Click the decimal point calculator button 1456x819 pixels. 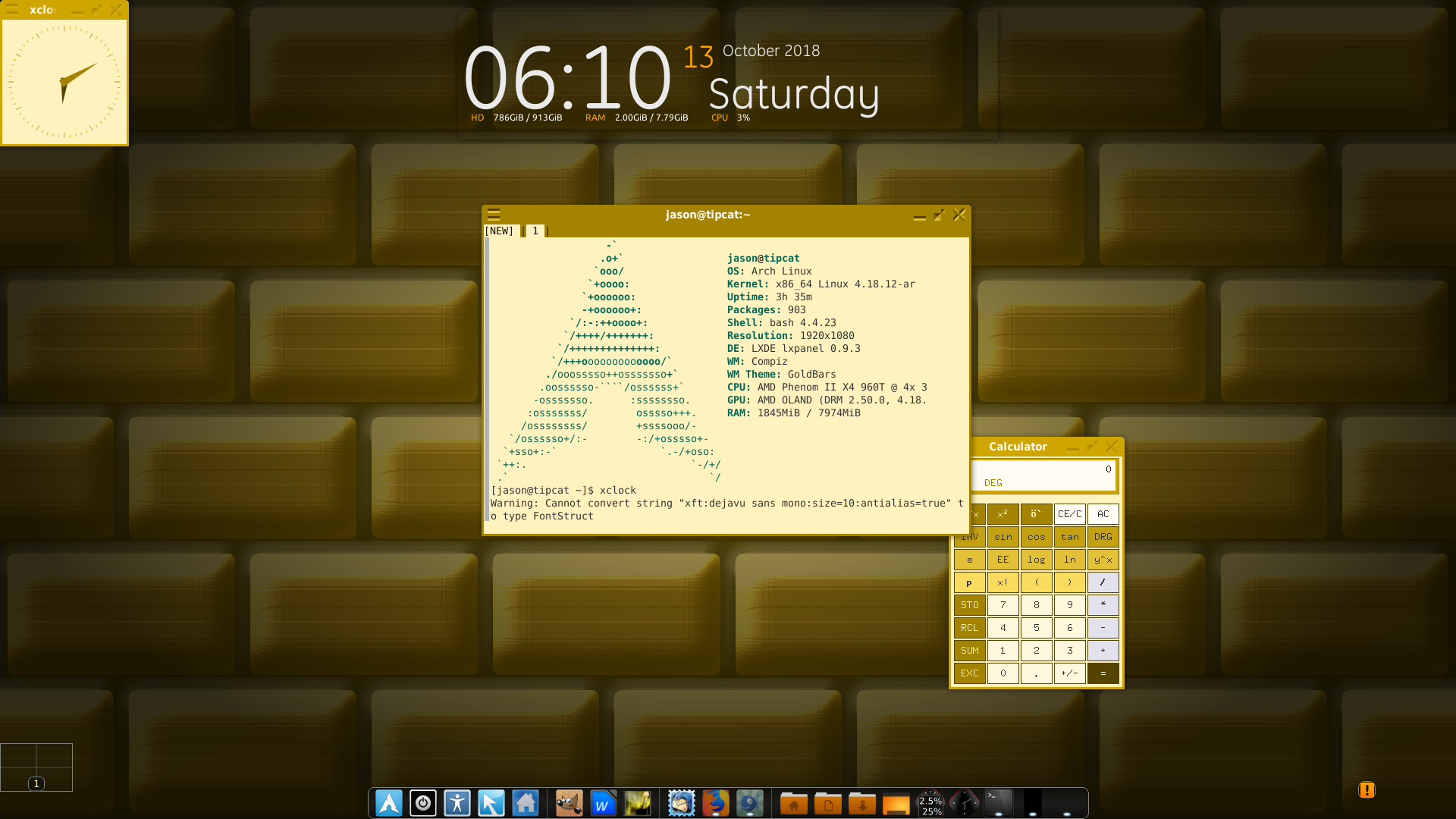click(x=1037, y=673)
